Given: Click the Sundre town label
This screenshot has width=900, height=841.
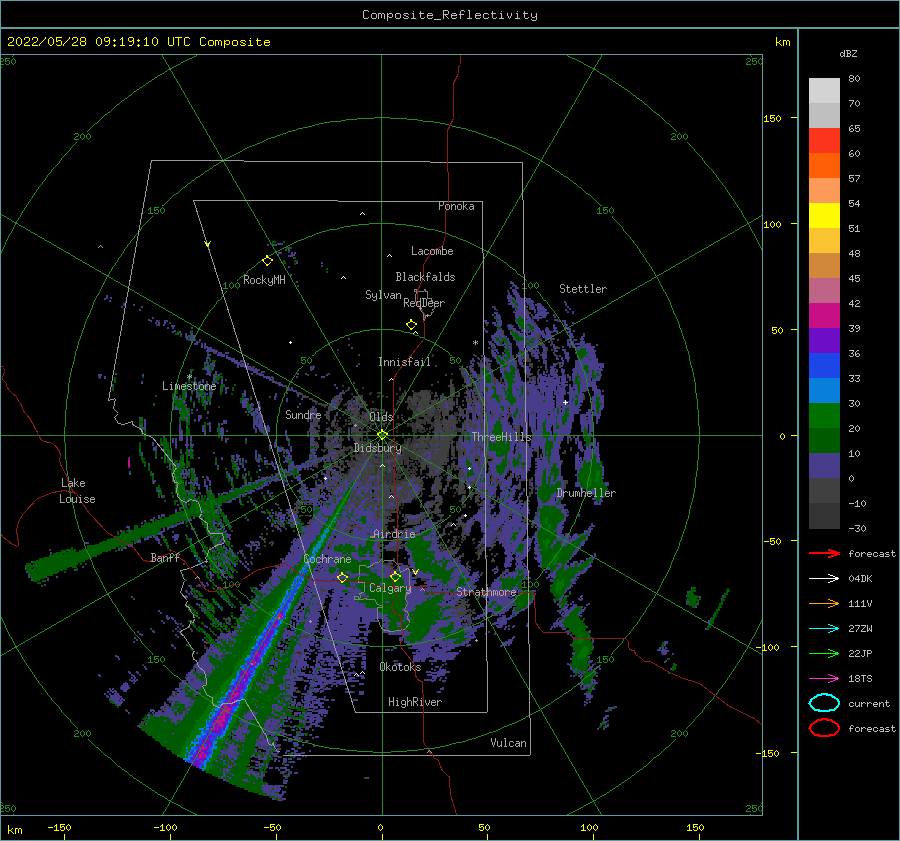Looking at the screenshot, I should (303, 414).
